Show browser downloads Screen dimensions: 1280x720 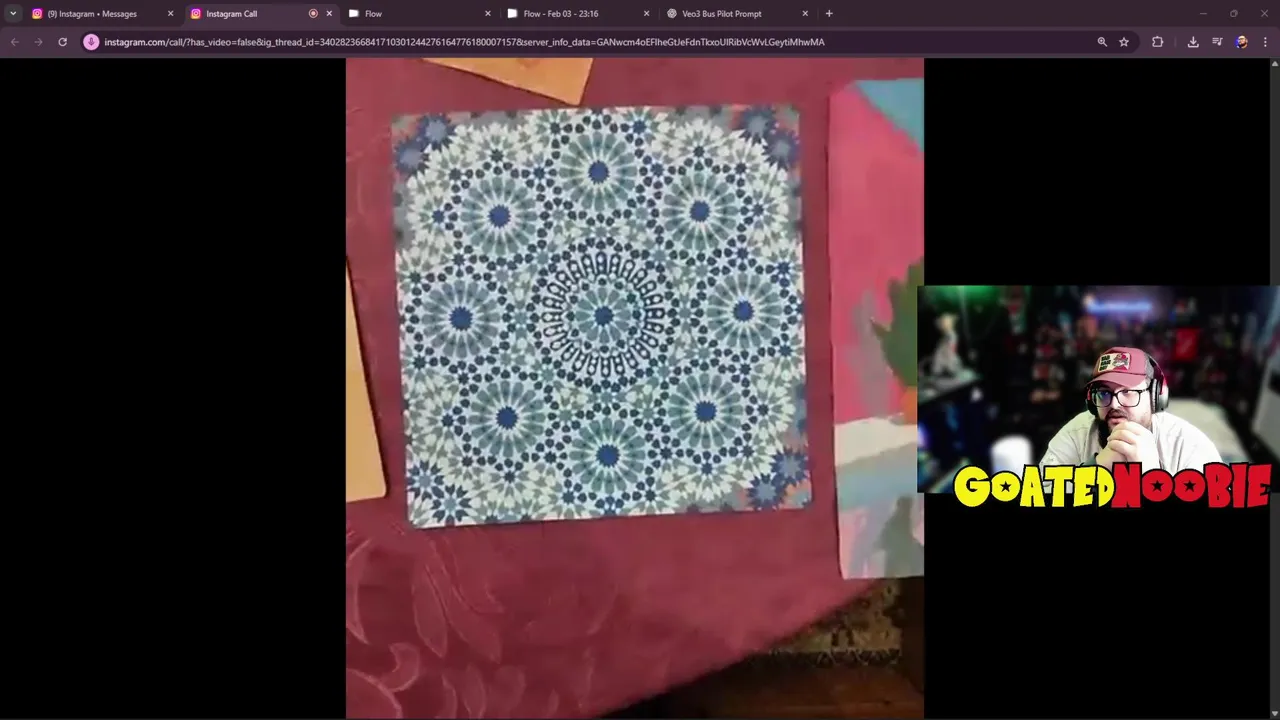[1193, 42]
